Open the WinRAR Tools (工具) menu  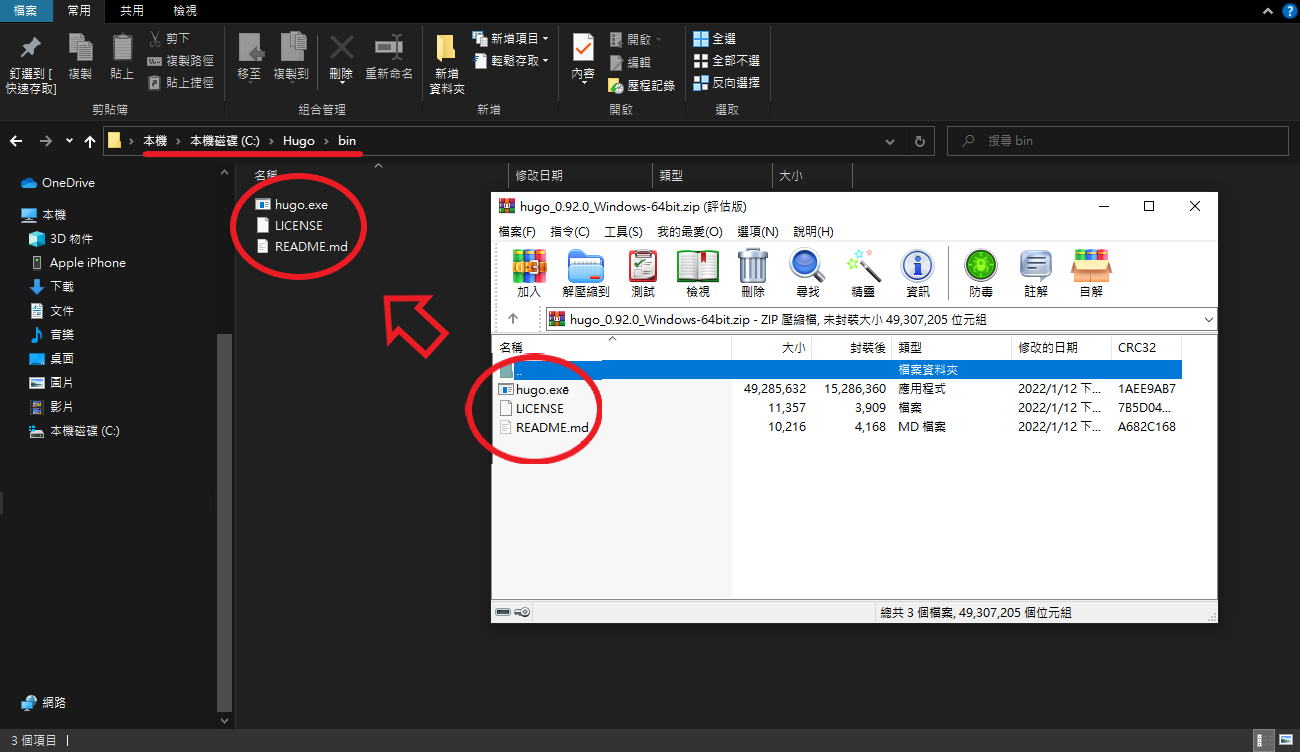coord(622,231)
